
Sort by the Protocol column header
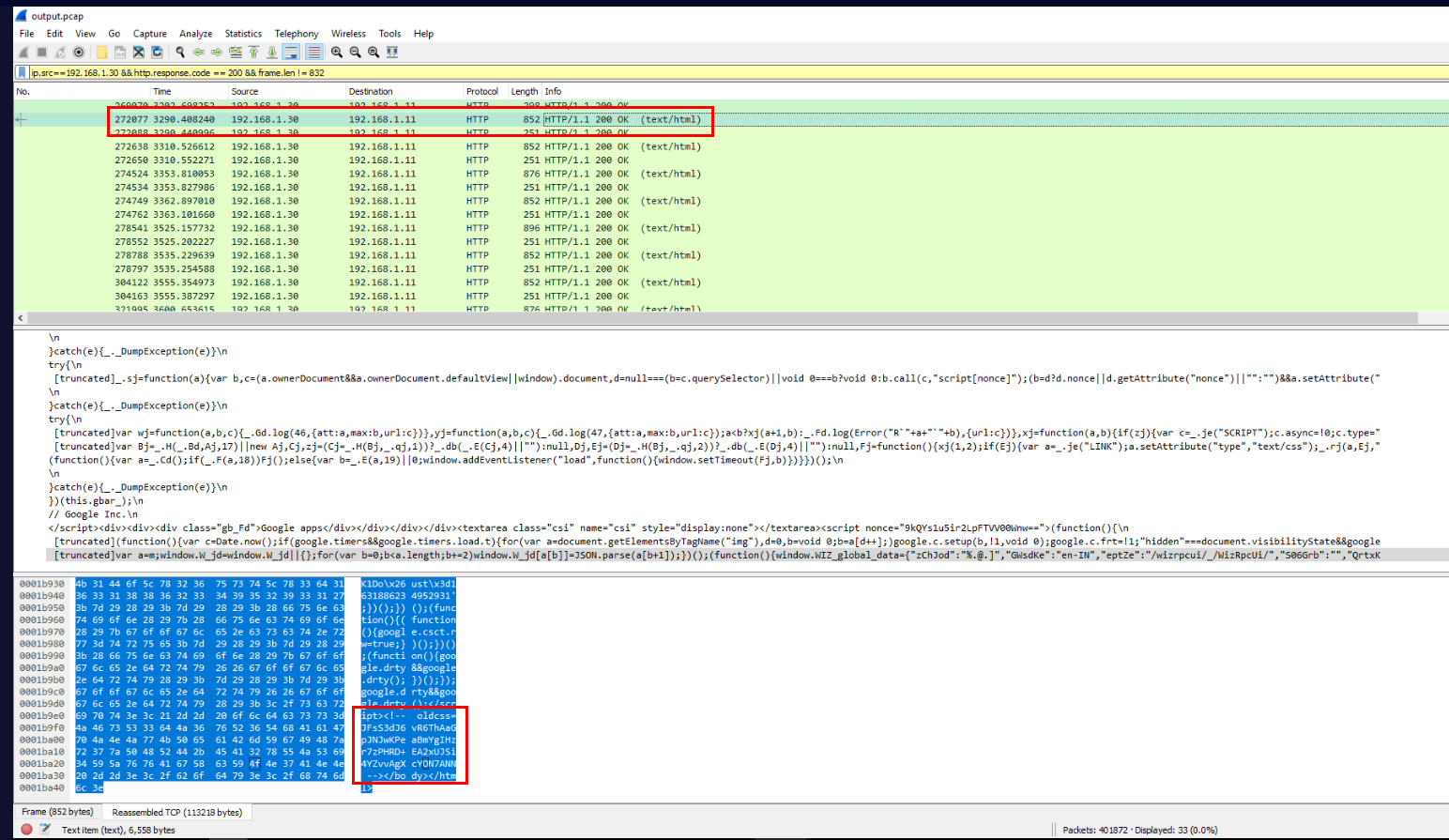485,91
